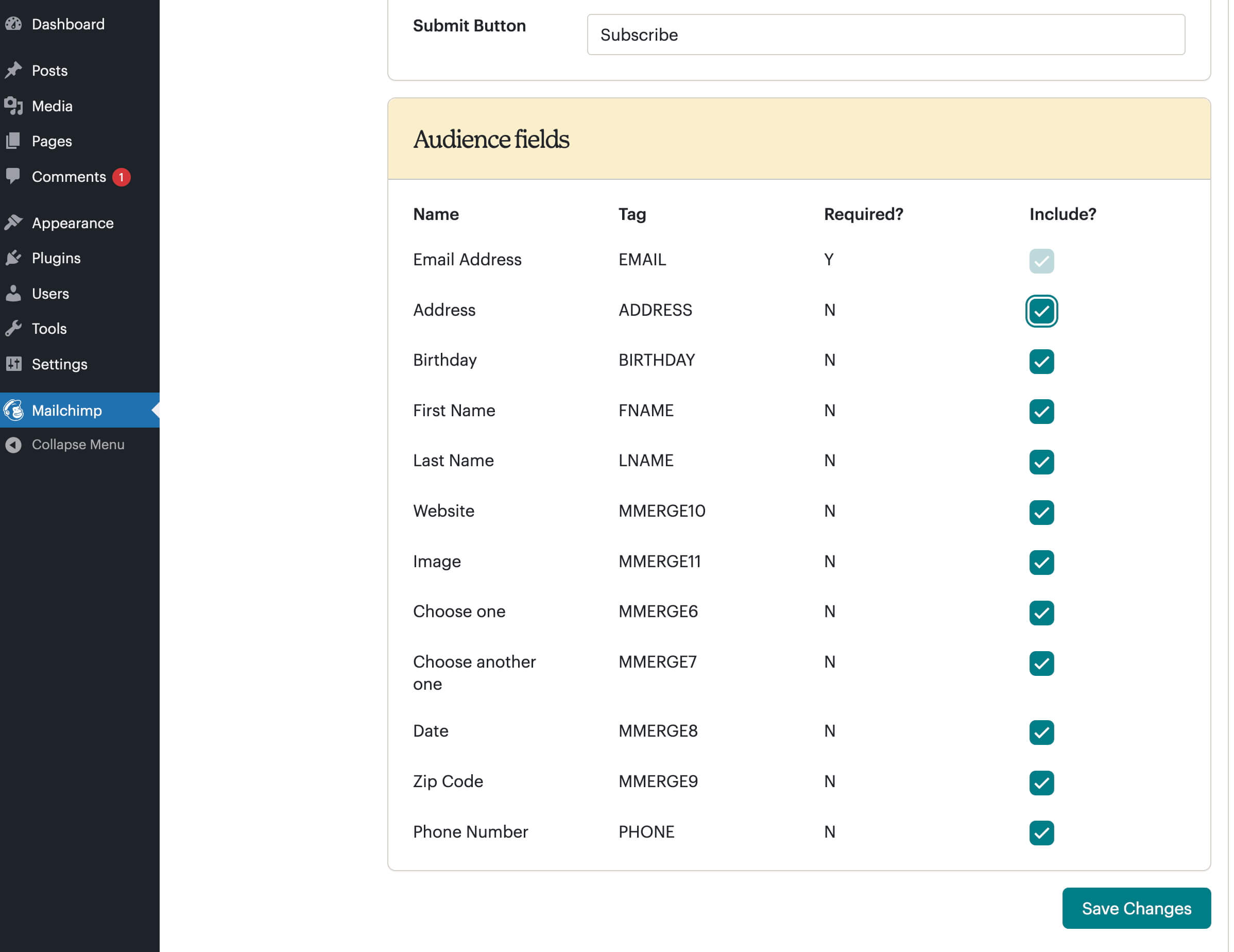
Task: Click the Tag column header
Action: point(632,214)
